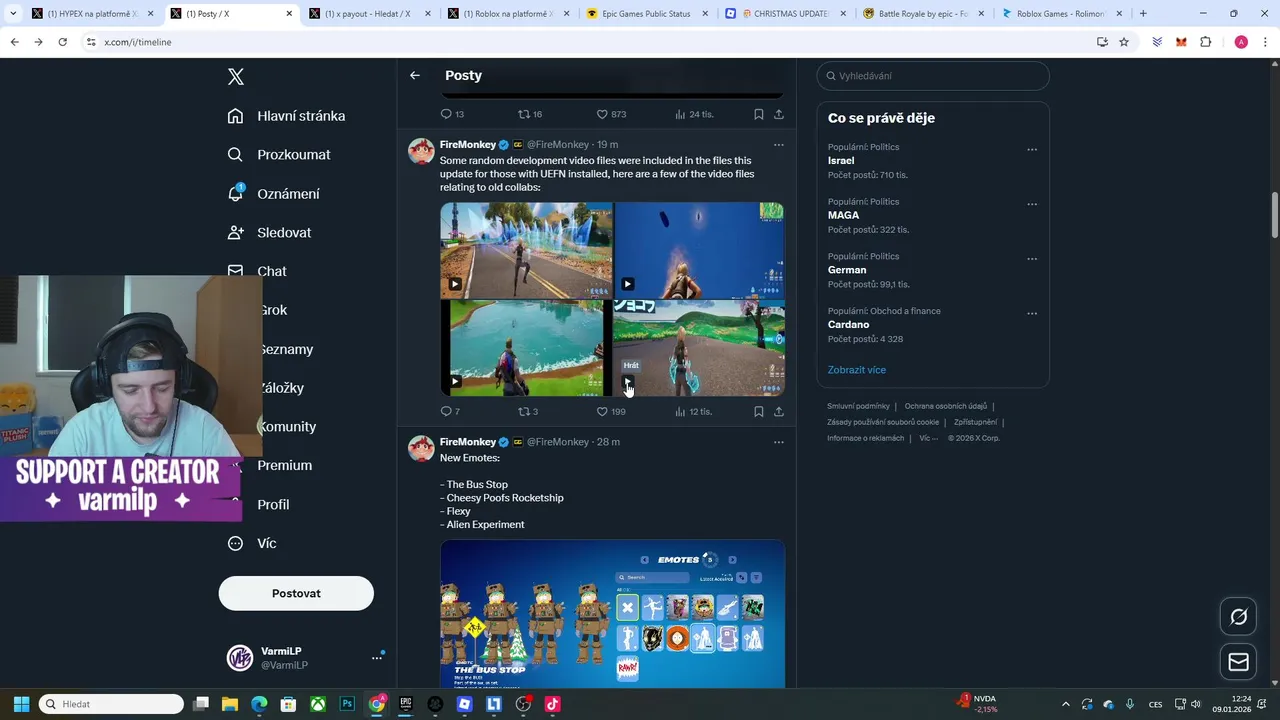Image resolution: width=1280 pixels, height=720 pixels.
Task: Bookmark the video files post
Action: point(759,411)
